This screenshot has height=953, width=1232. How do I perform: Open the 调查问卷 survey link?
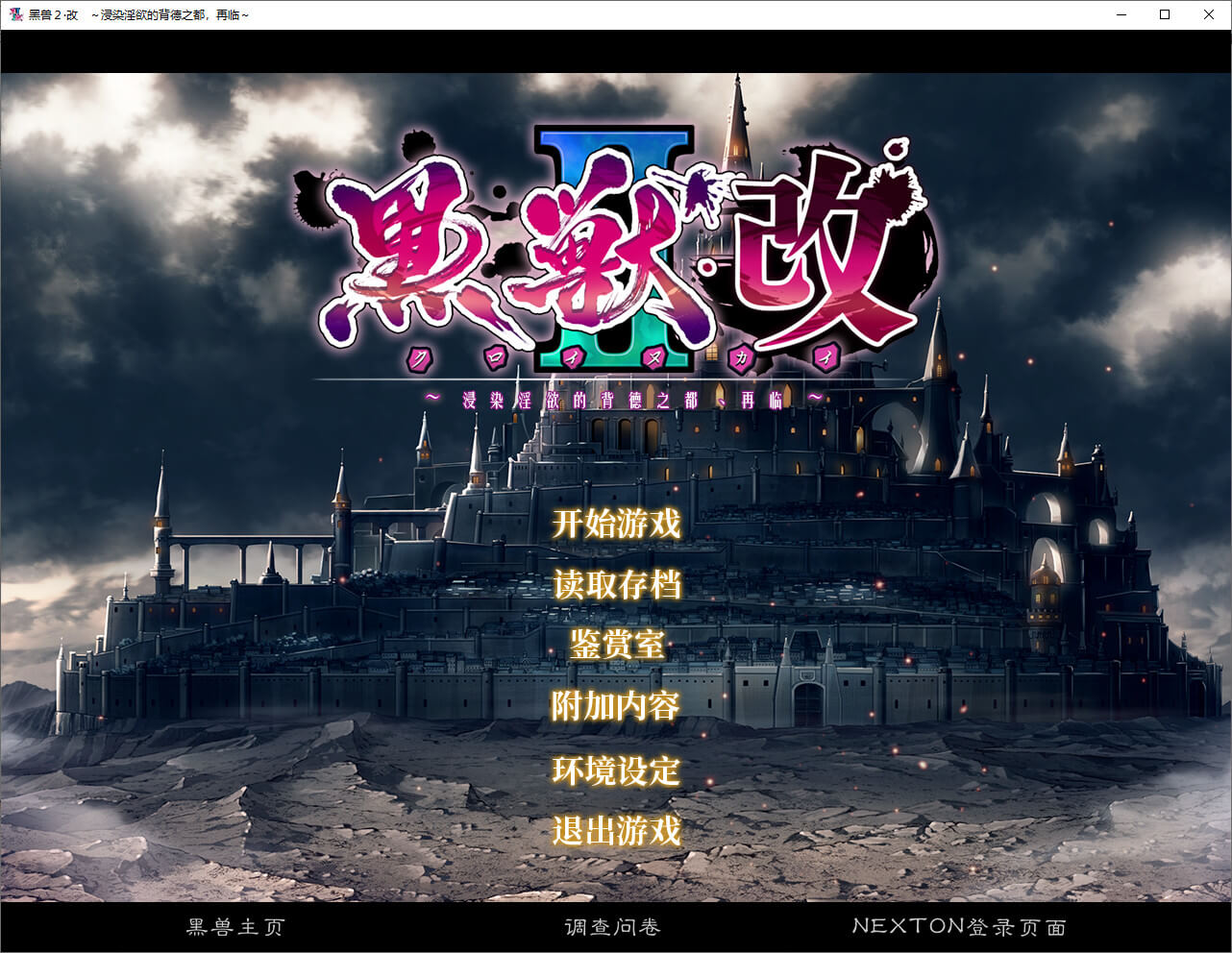point(613,927)
